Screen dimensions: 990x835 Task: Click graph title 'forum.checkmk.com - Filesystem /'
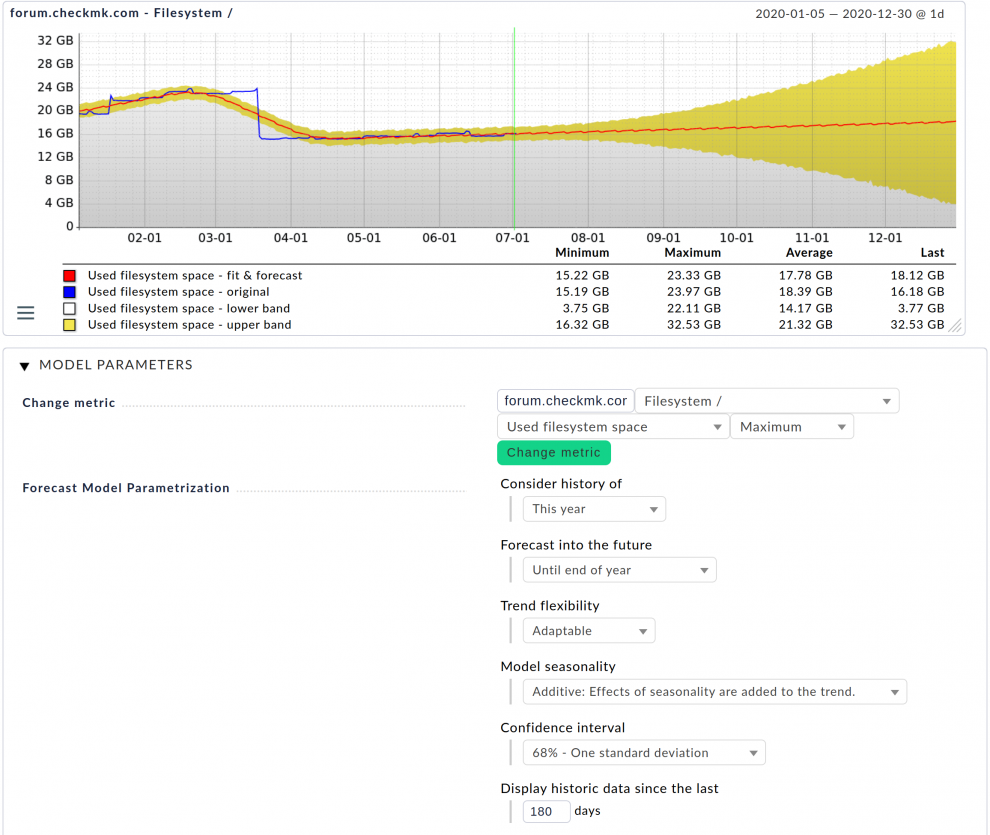pyautogui.click(x=121, y=13)
